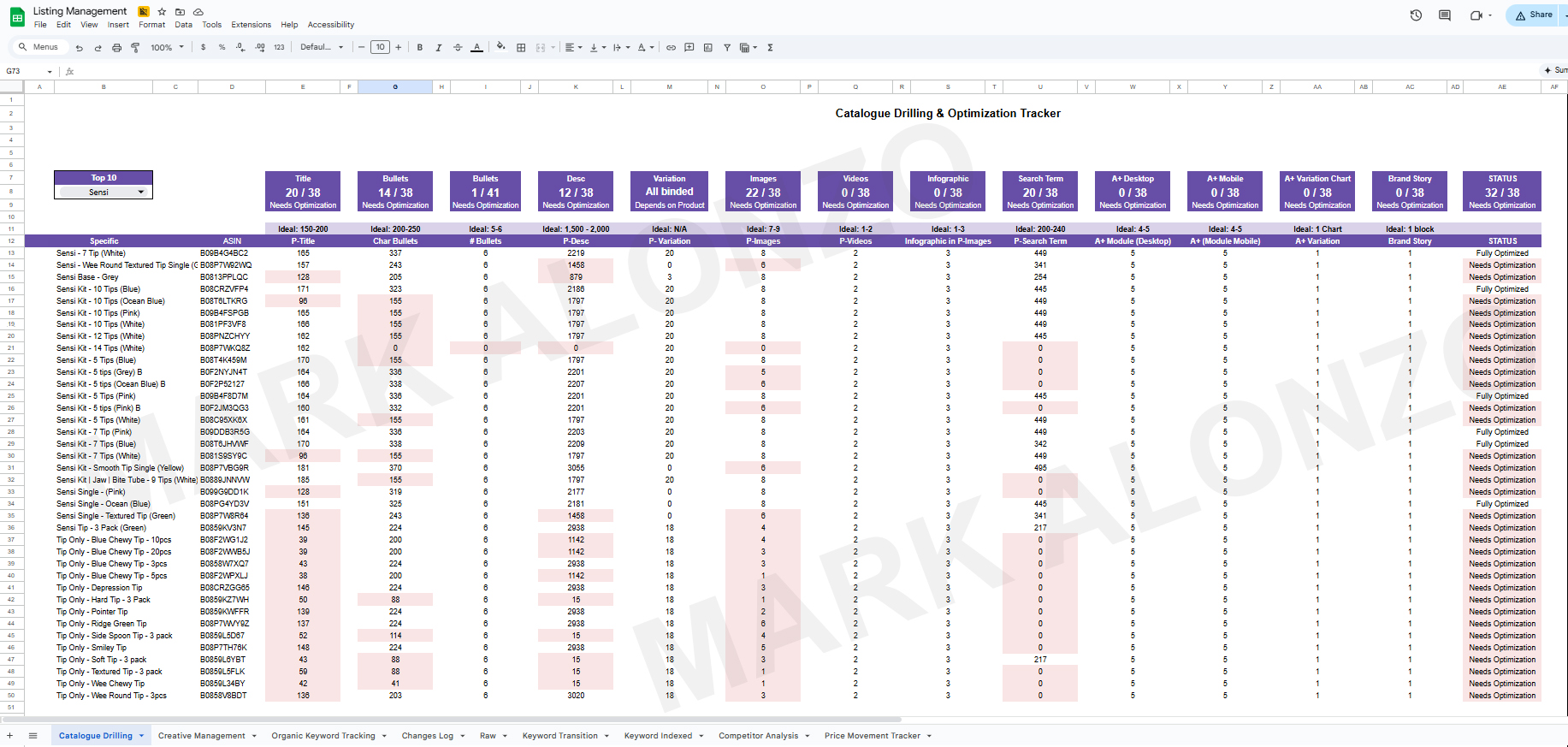Increase font size with plus button
1568x747 pixels.
click(399, 48)
